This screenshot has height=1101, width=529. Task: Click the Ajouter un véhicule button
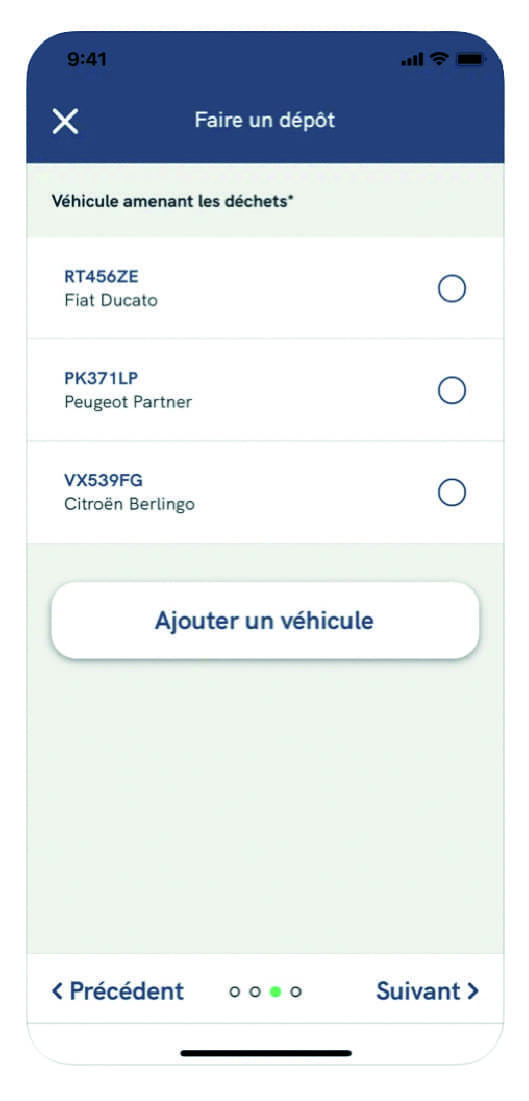(x=265, y=621)
